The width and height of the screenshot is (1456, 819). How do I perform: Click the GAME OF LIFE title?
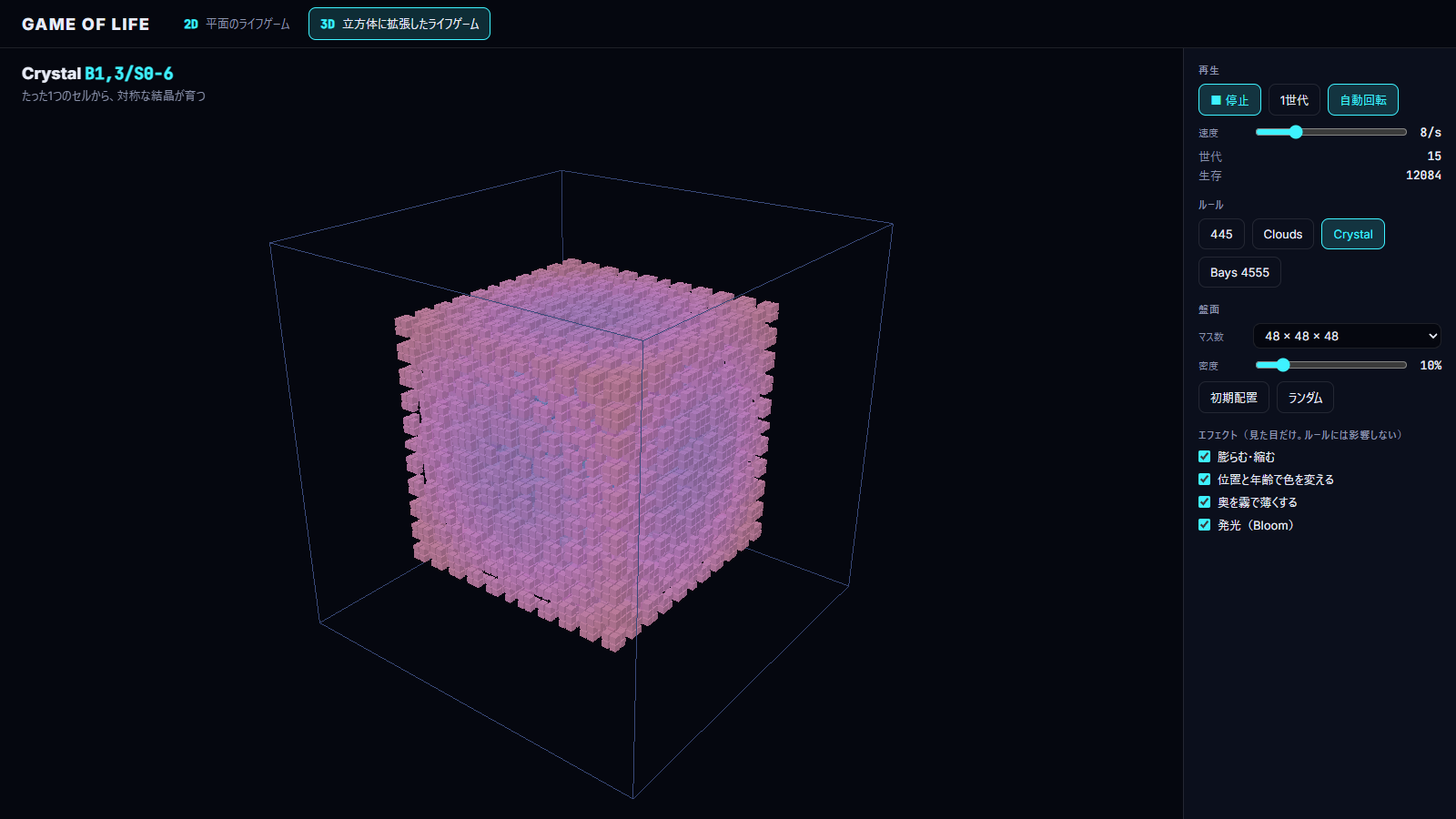tap(86, 25)
